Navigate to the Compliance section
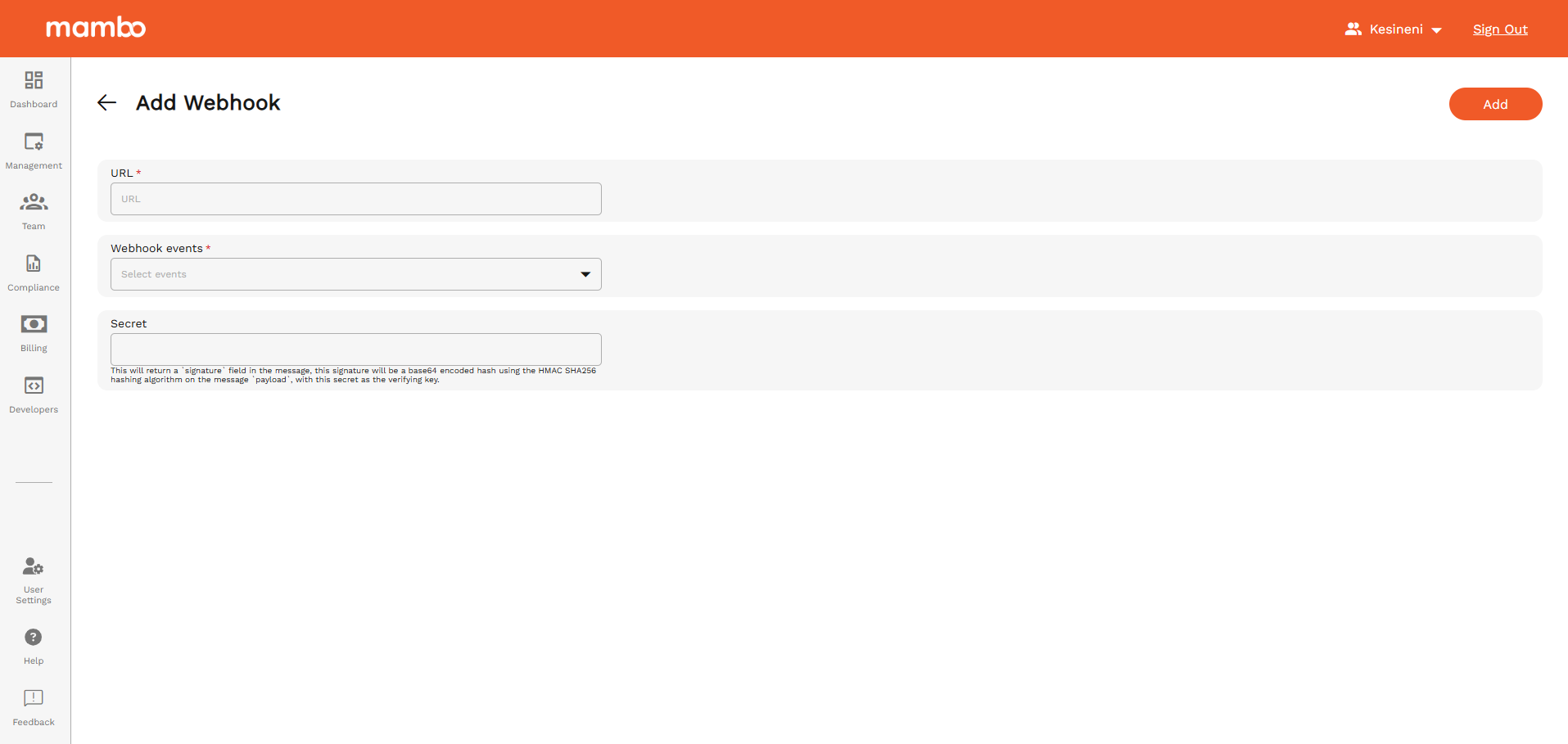This screenshot has width=1568, height=744. point(33,272)
